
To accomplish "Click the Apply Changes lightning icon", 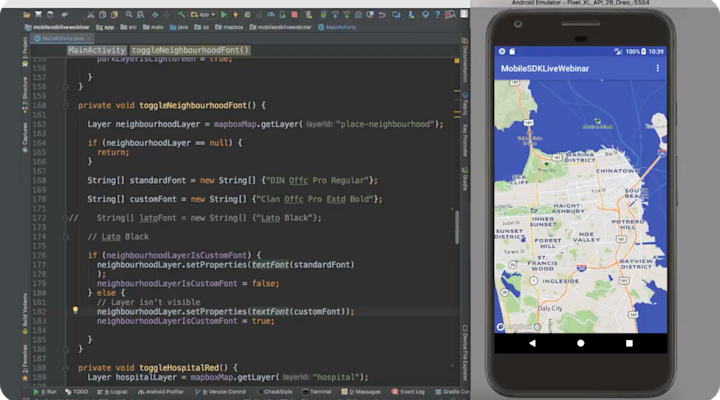I will click(236, 15).
